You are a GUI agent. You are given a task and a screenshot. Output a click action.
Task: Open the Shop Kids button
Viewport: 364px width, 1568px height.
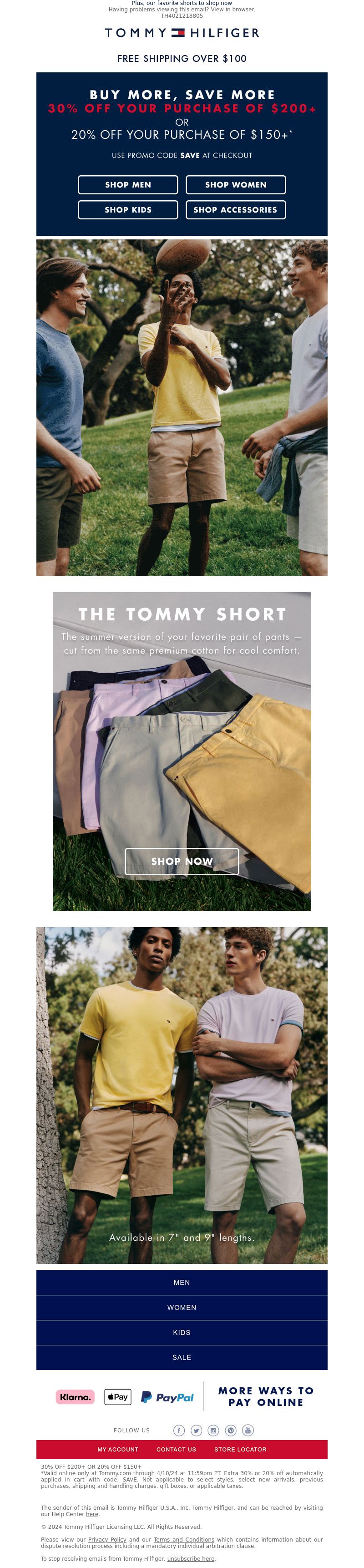pos(128,209)
